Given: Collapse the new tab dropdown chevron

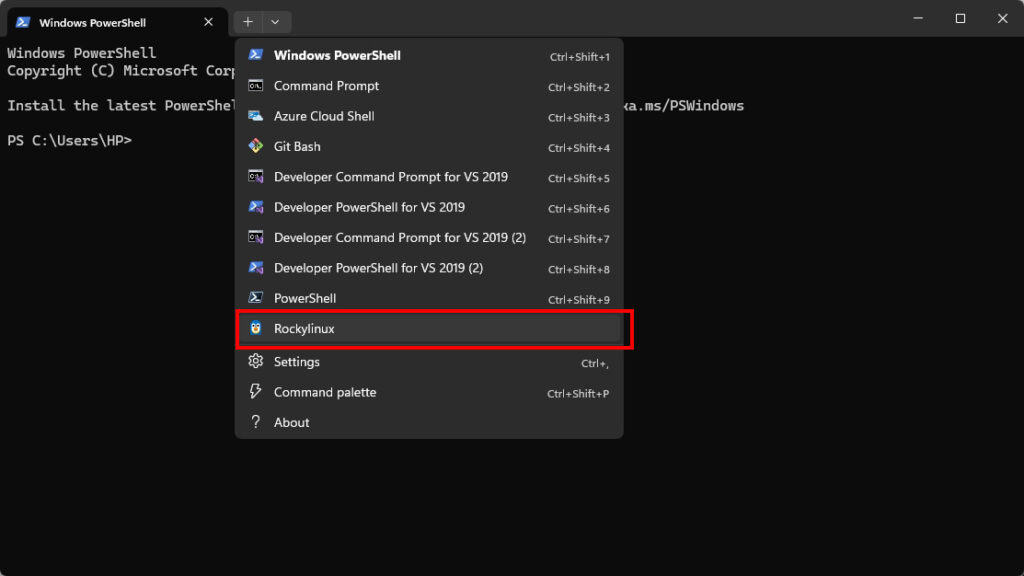Looking at the screenshot, I should tap(275, 22).
